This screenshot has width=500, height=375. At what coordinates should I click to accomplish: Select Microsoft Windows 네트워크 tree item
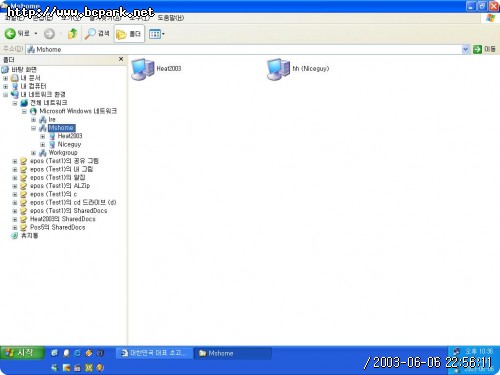click(x=78, y=111)
